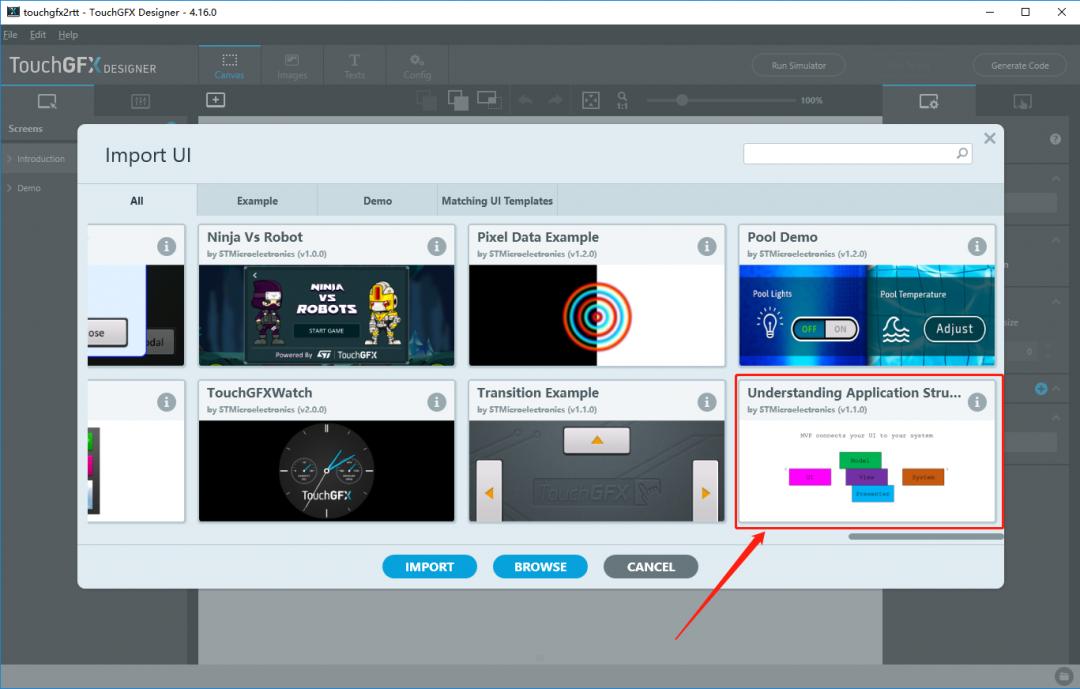
Task: Open the Matching UI Templates tab
Action: pyautogui.click(x=497, y=201)
